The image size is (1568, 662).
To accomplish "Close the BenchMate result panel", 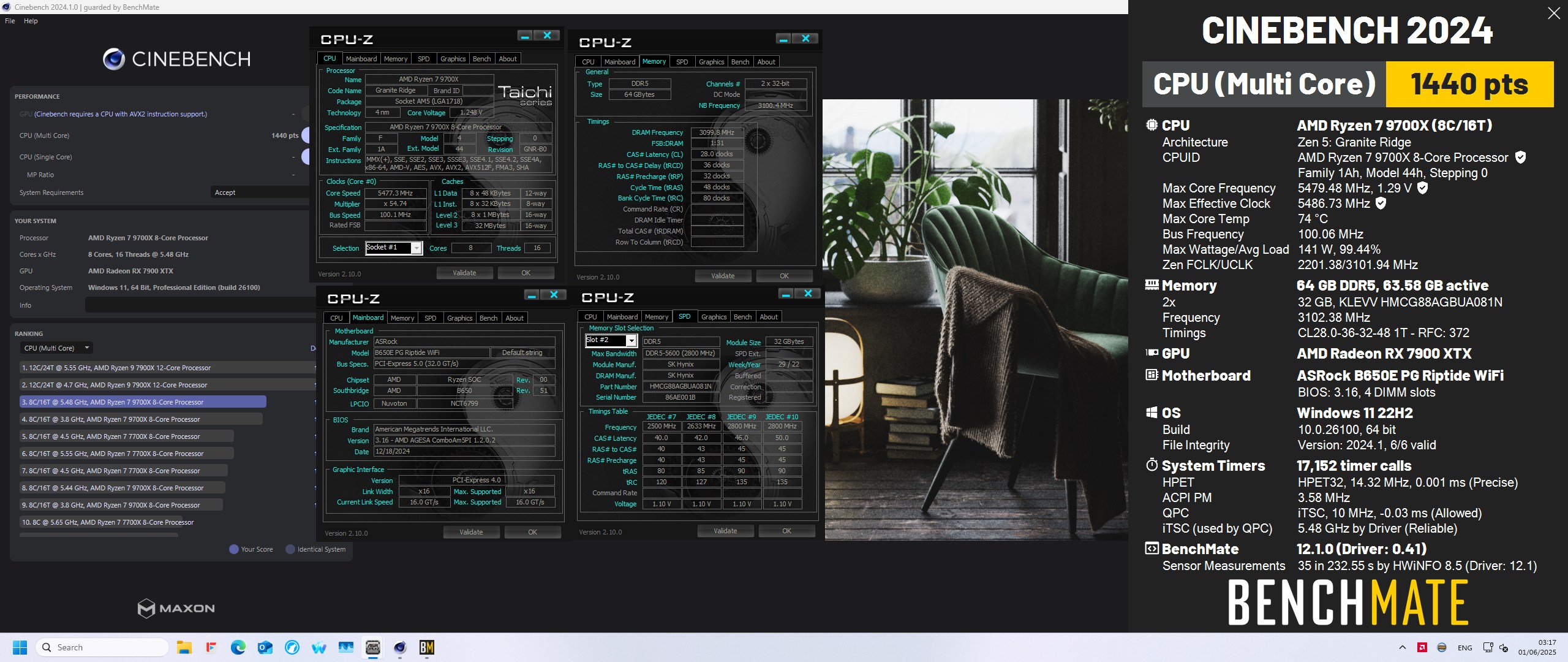I will 1554,13.
